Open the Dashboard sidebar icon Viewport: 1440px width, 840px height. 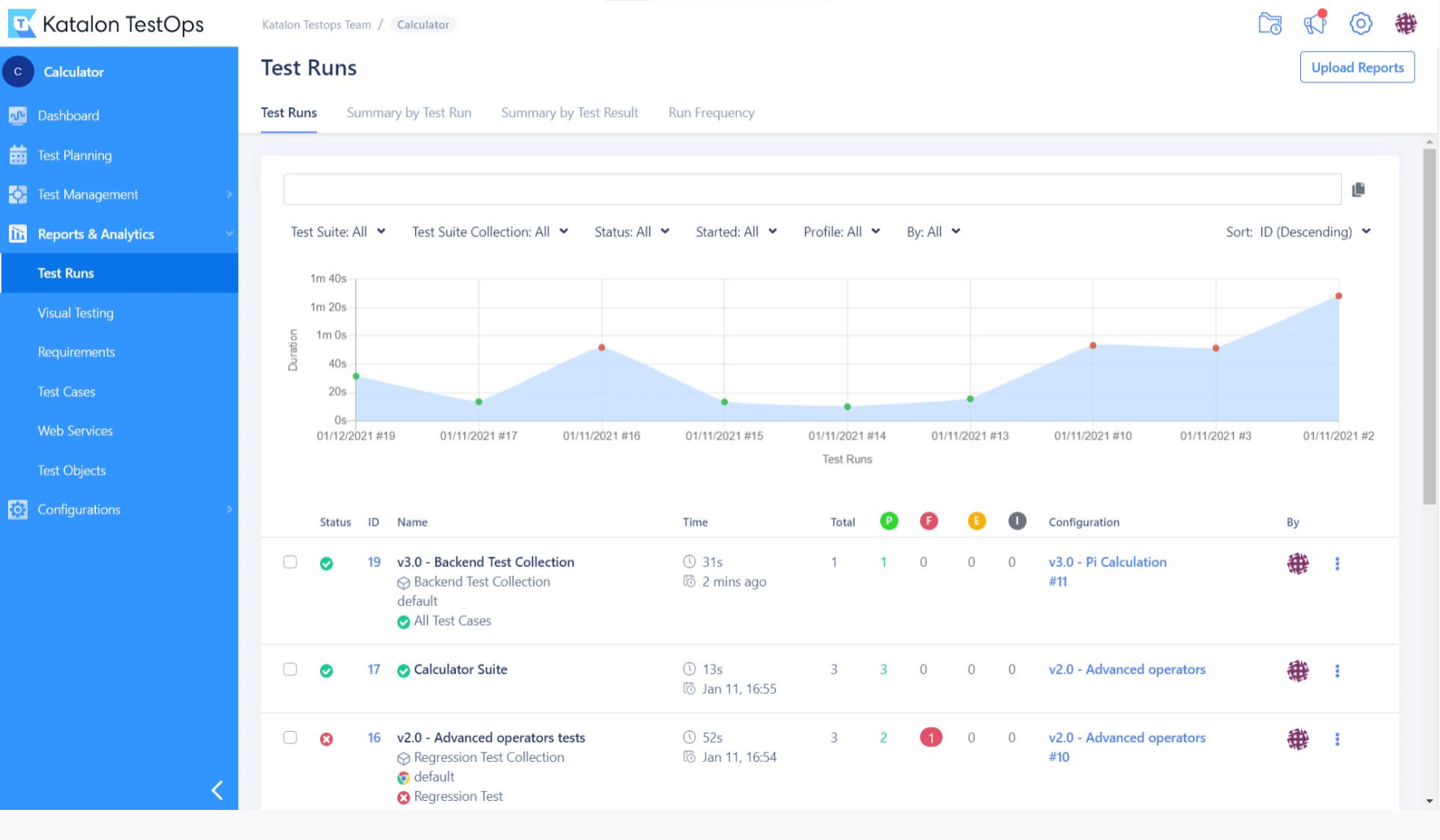point(18,115)
